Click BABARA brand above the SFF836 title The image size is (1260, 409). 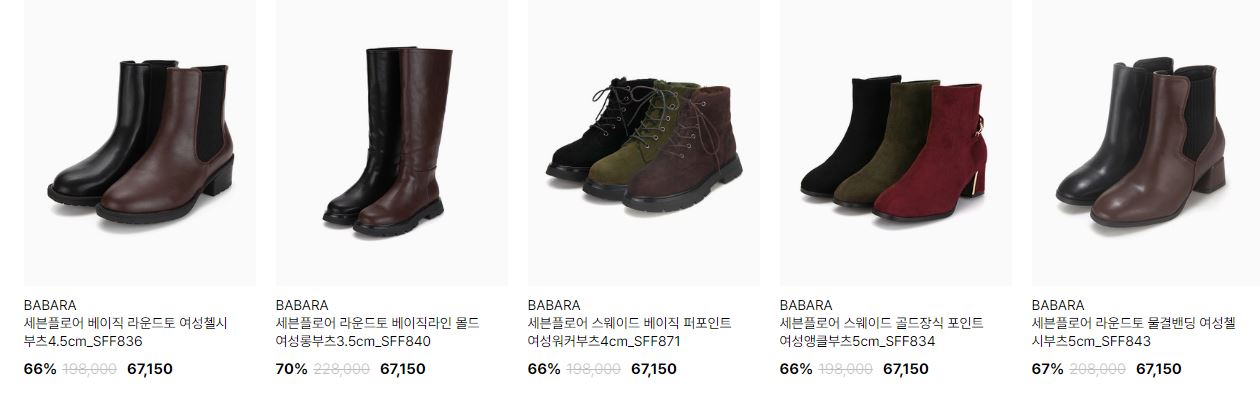coord(50,305)
